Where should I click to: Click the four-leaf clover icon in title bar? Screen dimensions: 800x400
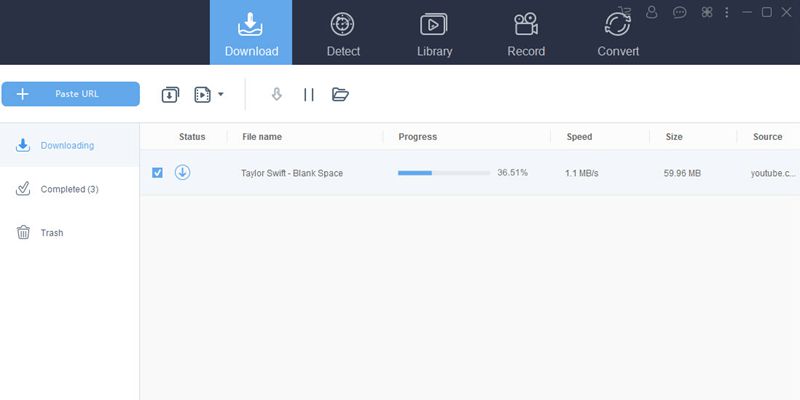(x=707, y=12)
